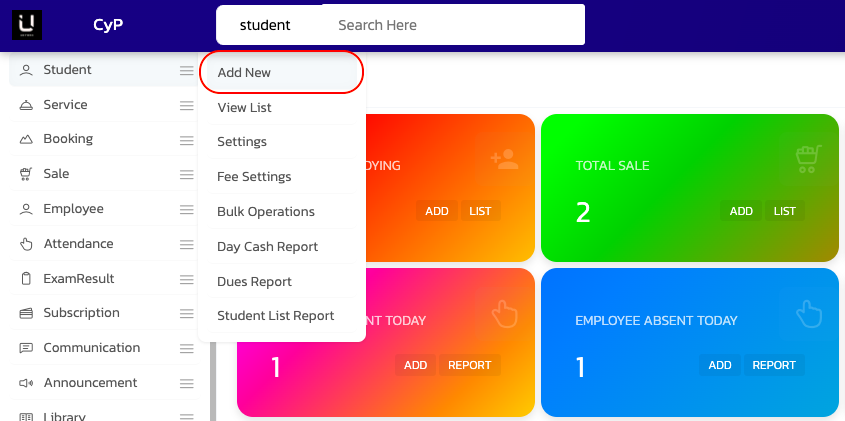Choose Dues Report in Student submenu

click(254, 282)
